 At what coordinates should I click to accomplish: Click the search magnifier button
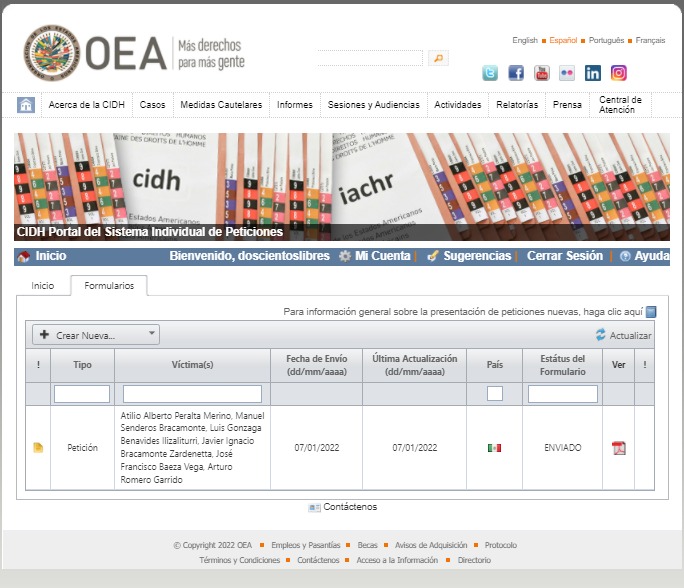438,58
